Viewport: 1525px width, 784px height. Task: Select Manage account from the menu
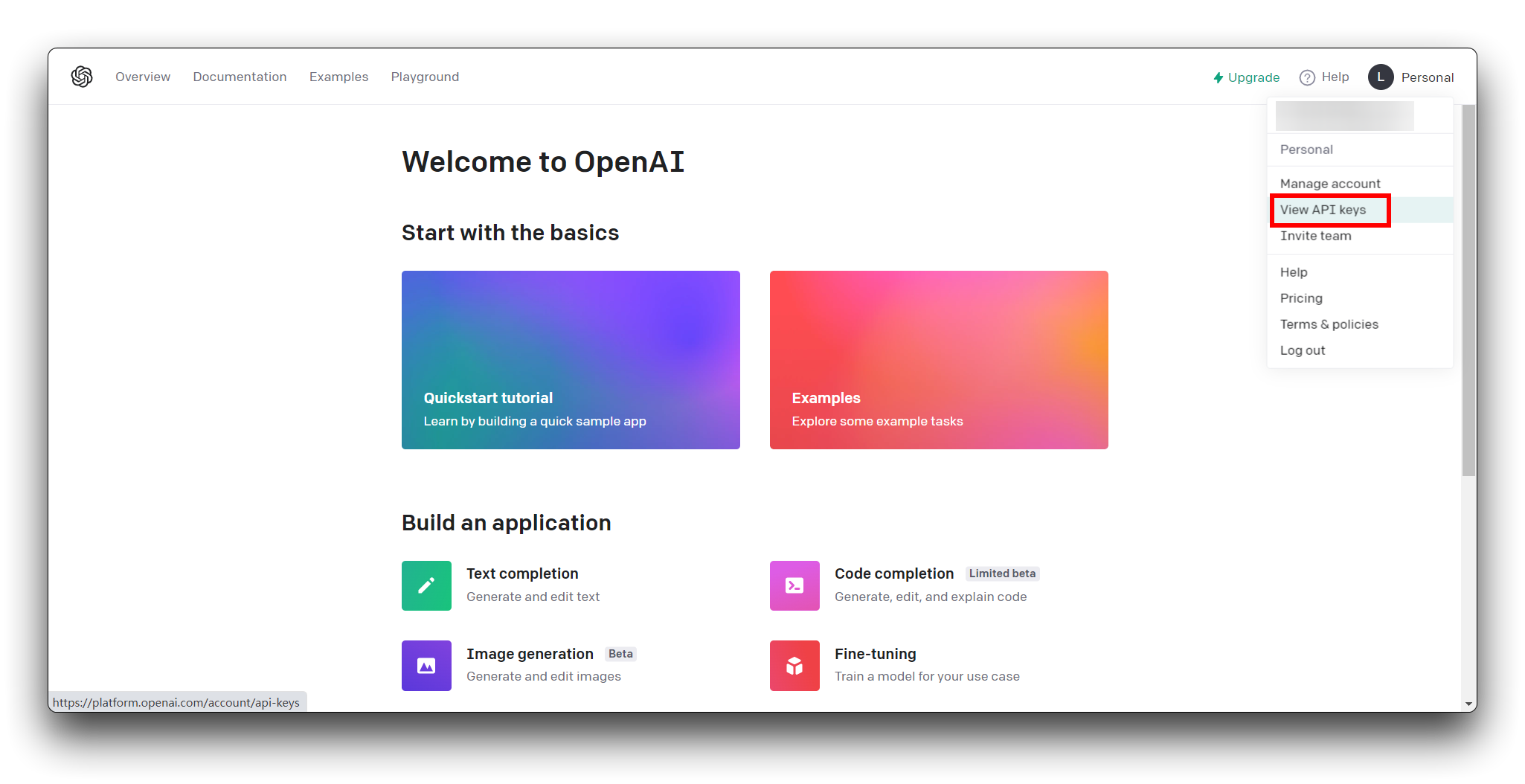tap(1360, 184)
